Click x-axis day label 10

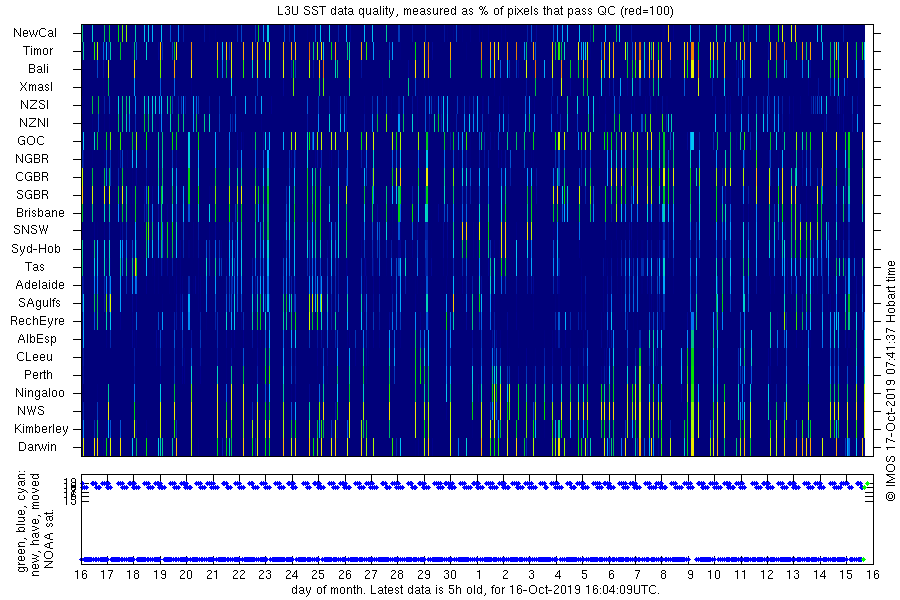(714, 575)
